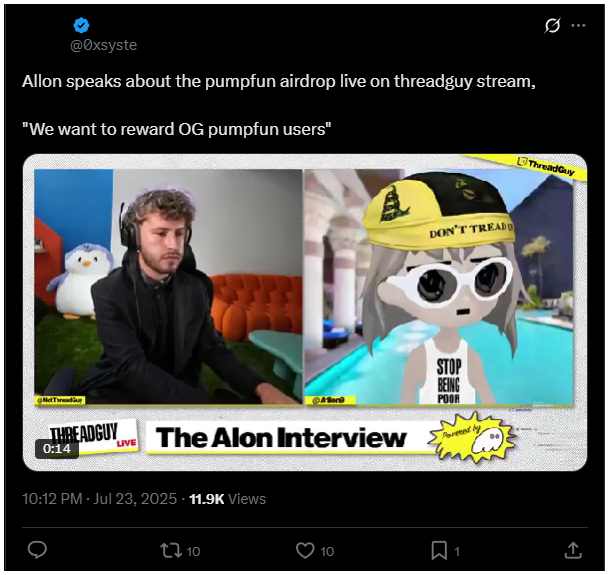Repost this tweet via the retweet icon
The width and height of the screenshot is (609, 575).
coord(171,551)
